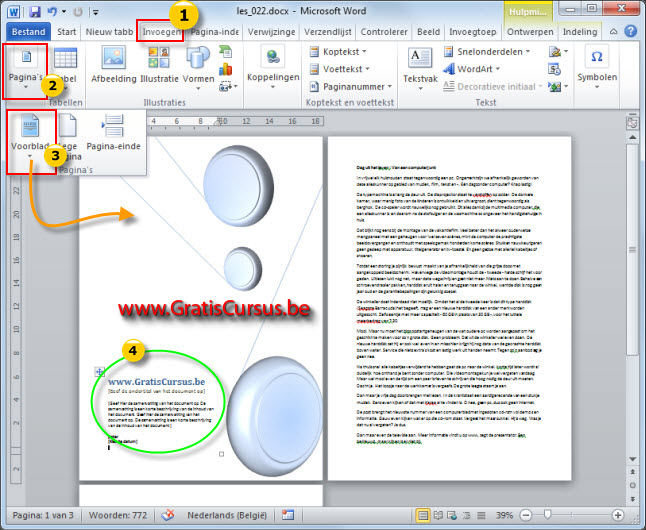
Task: Insert object icon in Tekst group
Action: tap(558, 87)
